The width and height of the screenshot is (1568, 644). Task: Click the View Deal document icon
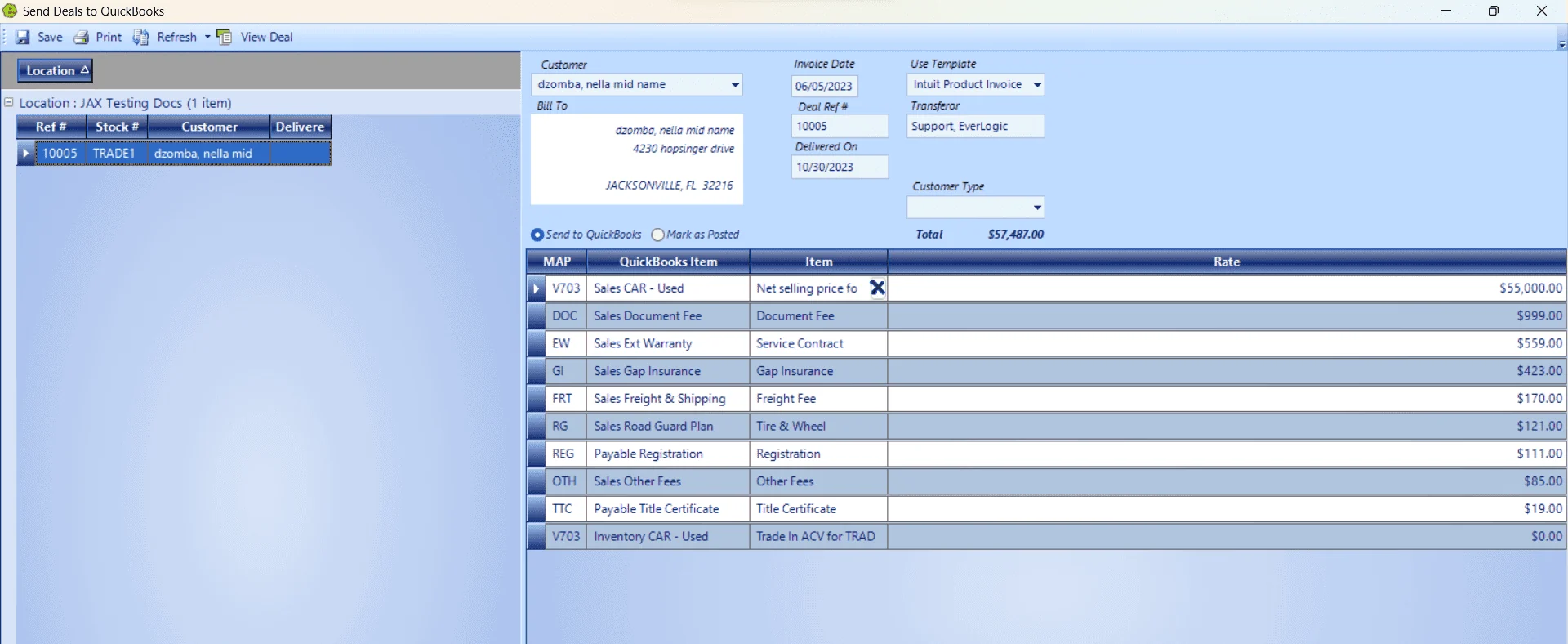pos(225,38)
